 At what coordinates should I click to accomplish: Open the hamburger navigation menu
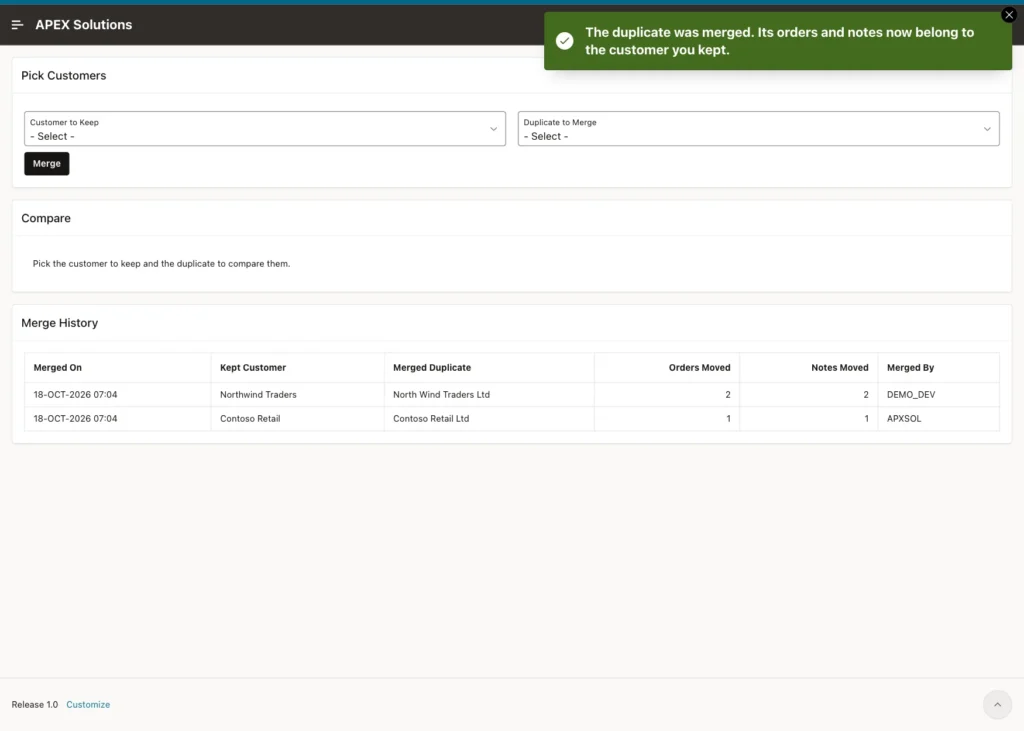click(18, 25)
